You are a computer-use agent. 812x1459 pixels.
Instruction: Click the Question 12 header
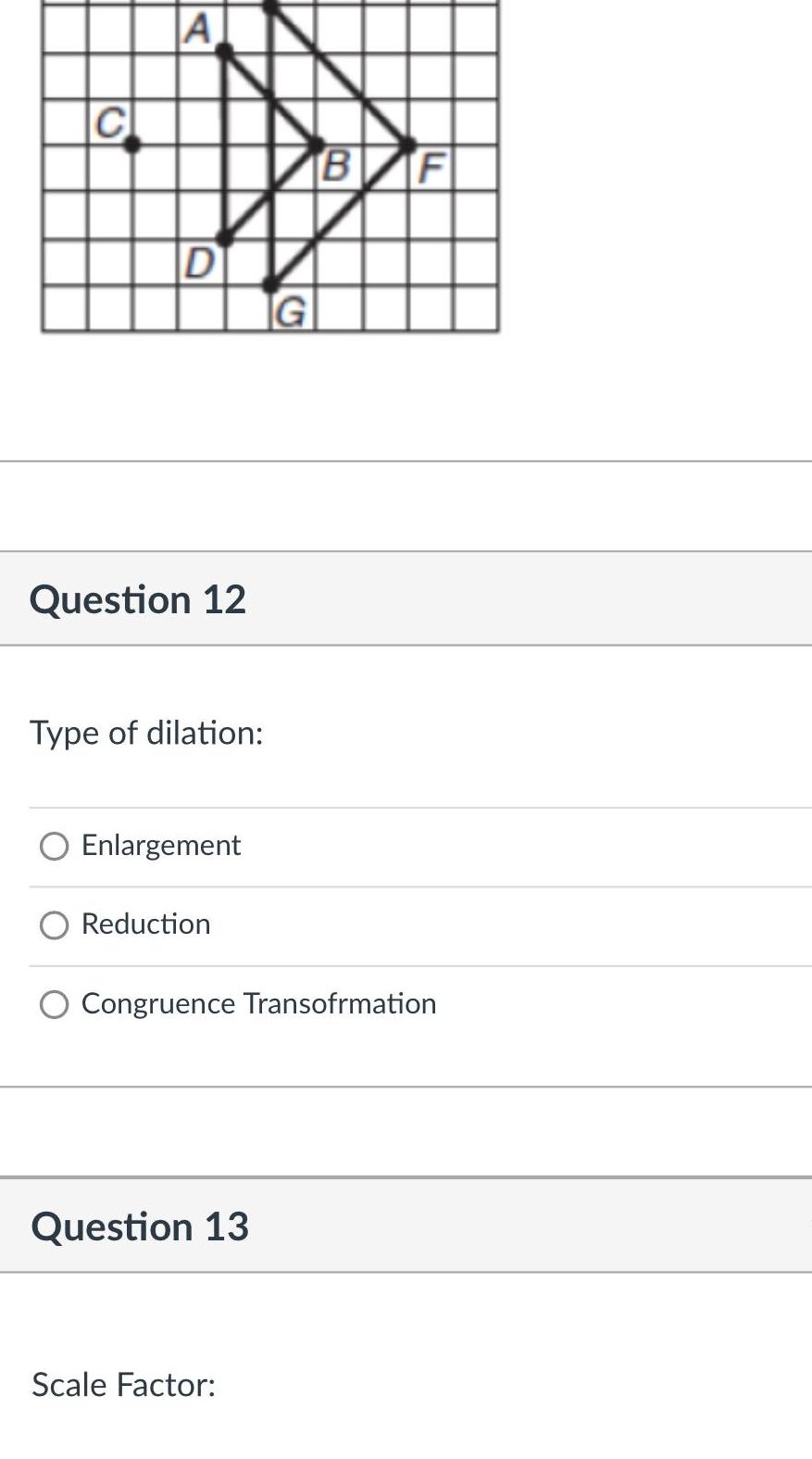tap(138, 598)
